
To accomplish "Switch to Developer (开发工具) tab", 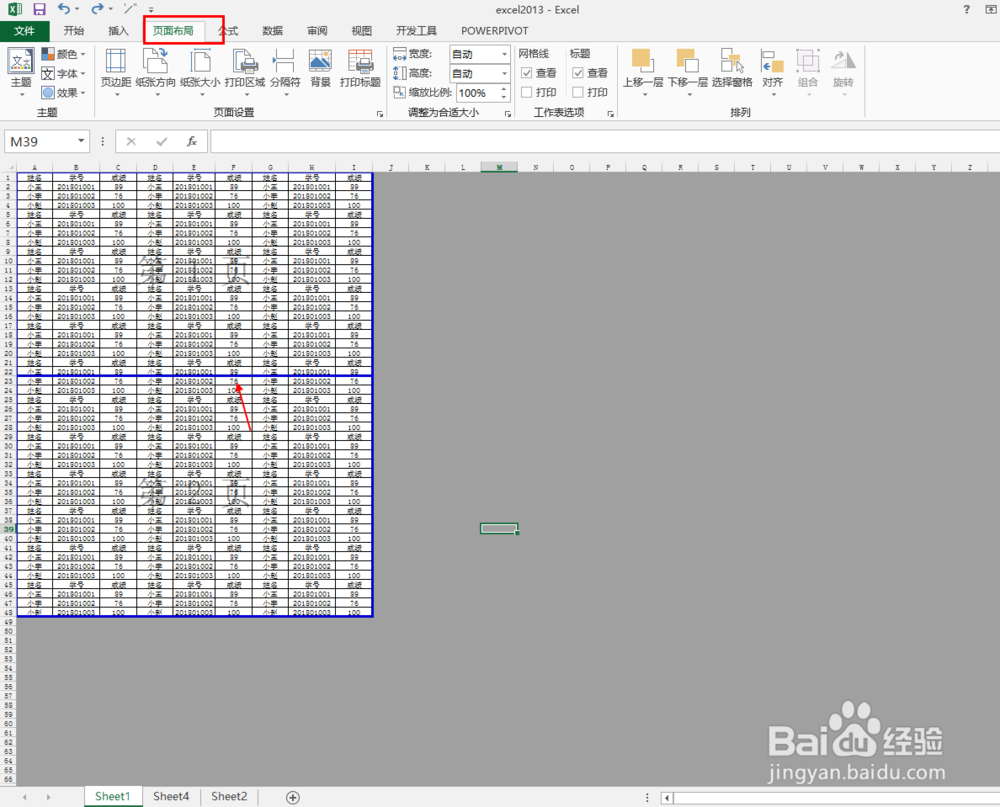I will 416,31.
